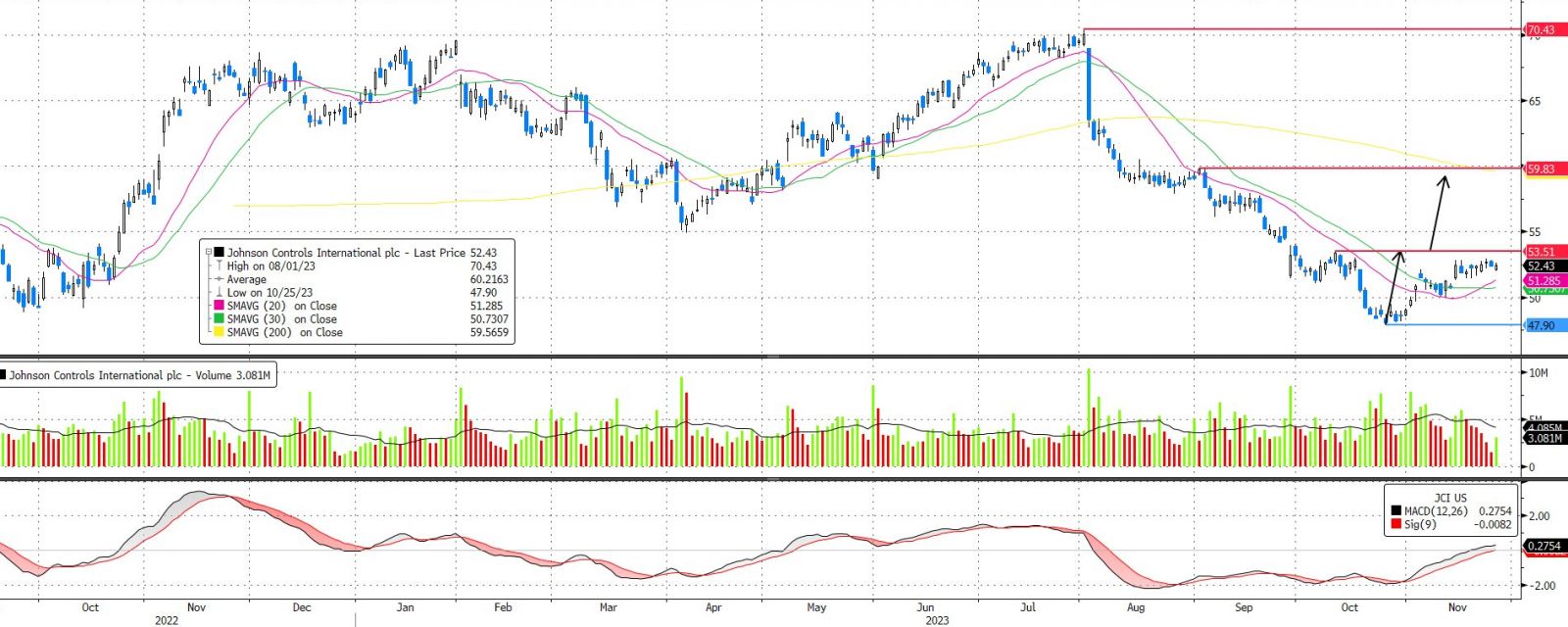The image size is (1568, 627).
Task: Click the 'Nov' 2023 date axis label
Action: point(1457,607)
